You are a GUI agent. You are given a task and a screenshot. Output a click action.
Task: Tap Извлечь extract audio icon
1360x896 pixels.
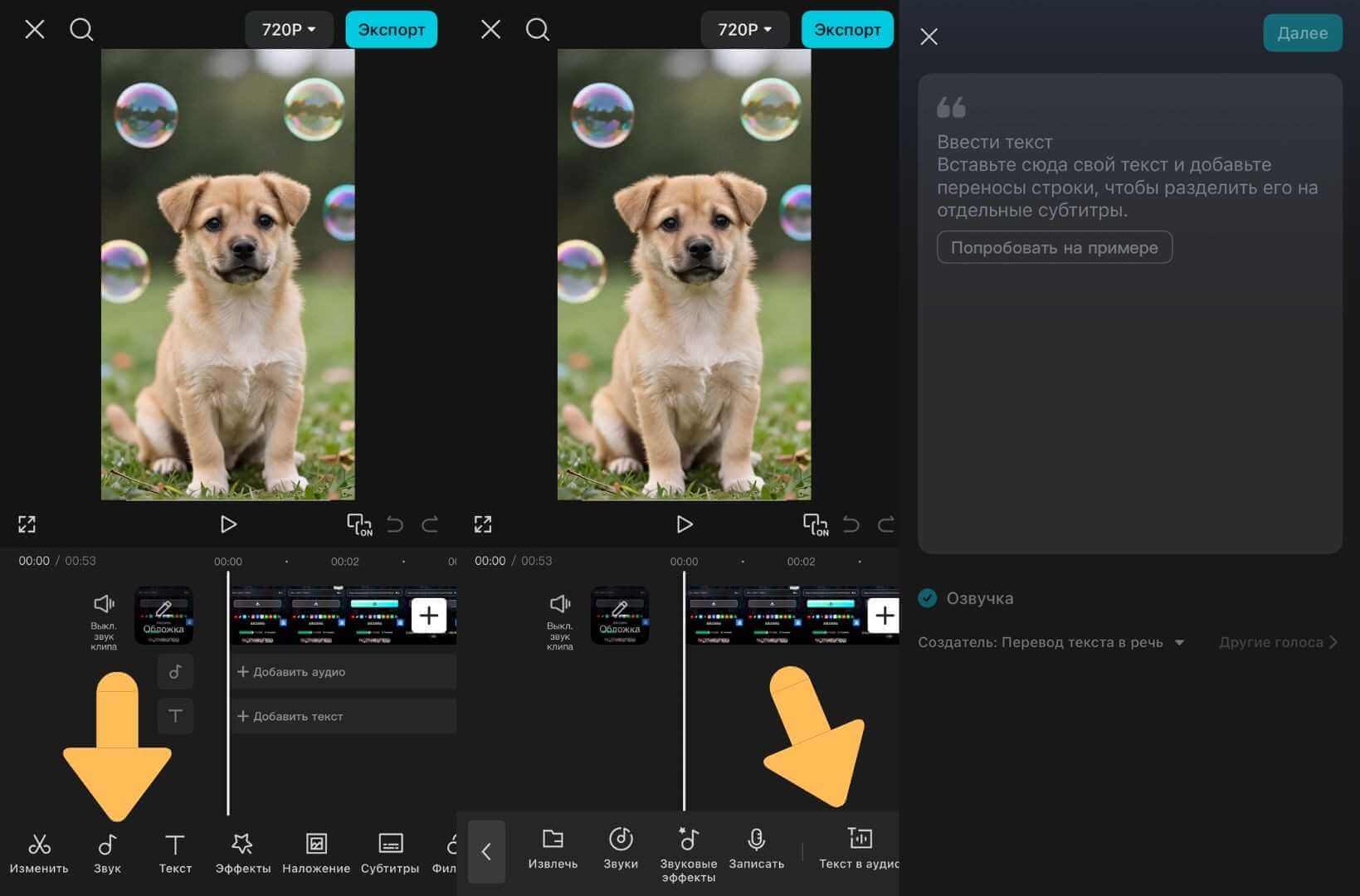pyautogui.click(x=553, y=849)
